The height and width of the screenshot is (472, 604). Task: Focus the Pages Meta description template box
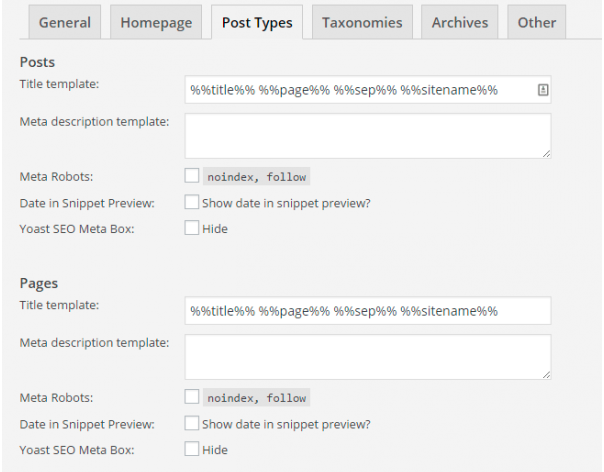pos(367,356)
